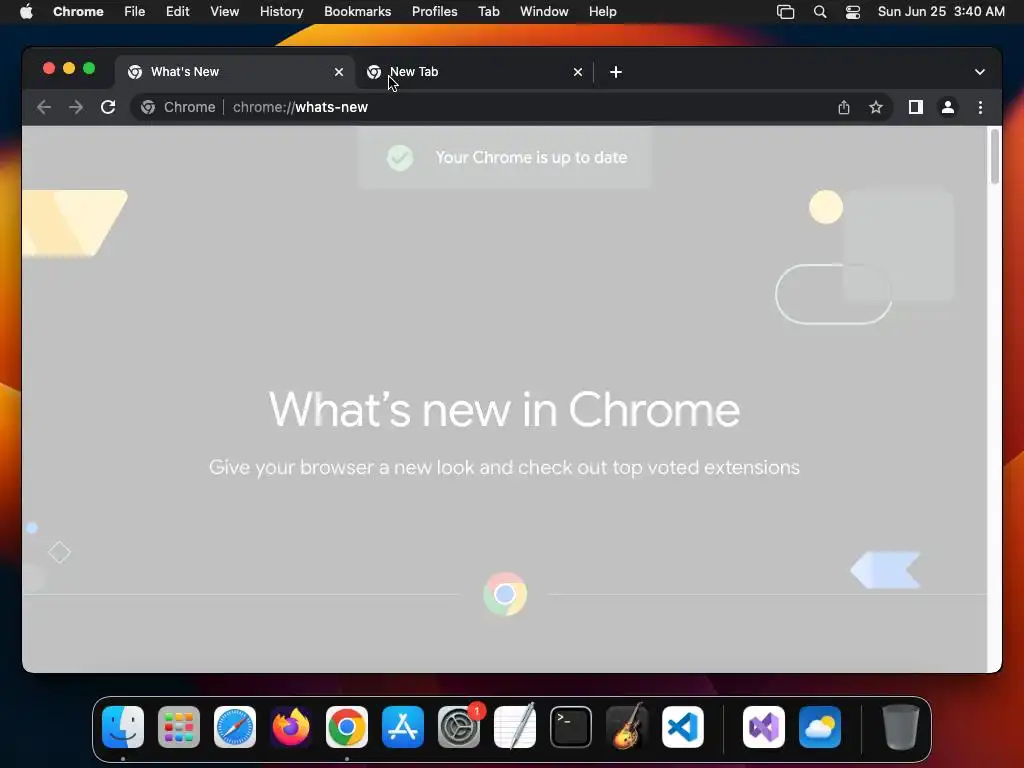Viewport: 1024px width, 768px height.
Task: Open the Bookmarks menu
Action: [x=357, y=12]
